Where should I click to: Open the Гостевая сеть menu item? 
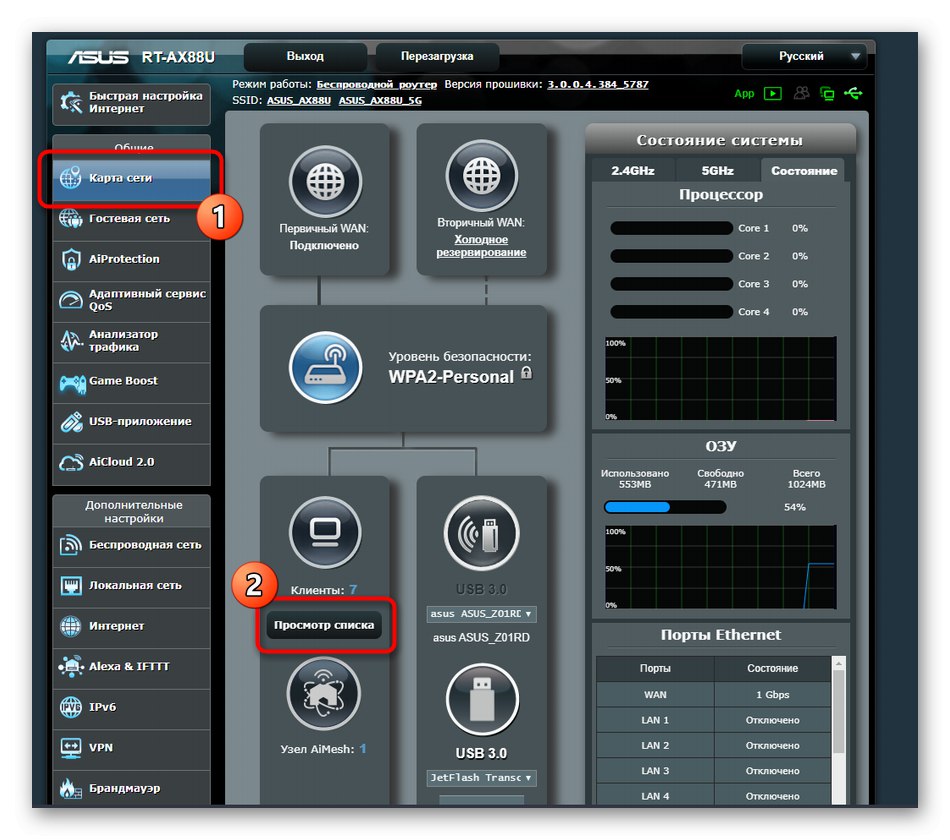tap(131, 218)
